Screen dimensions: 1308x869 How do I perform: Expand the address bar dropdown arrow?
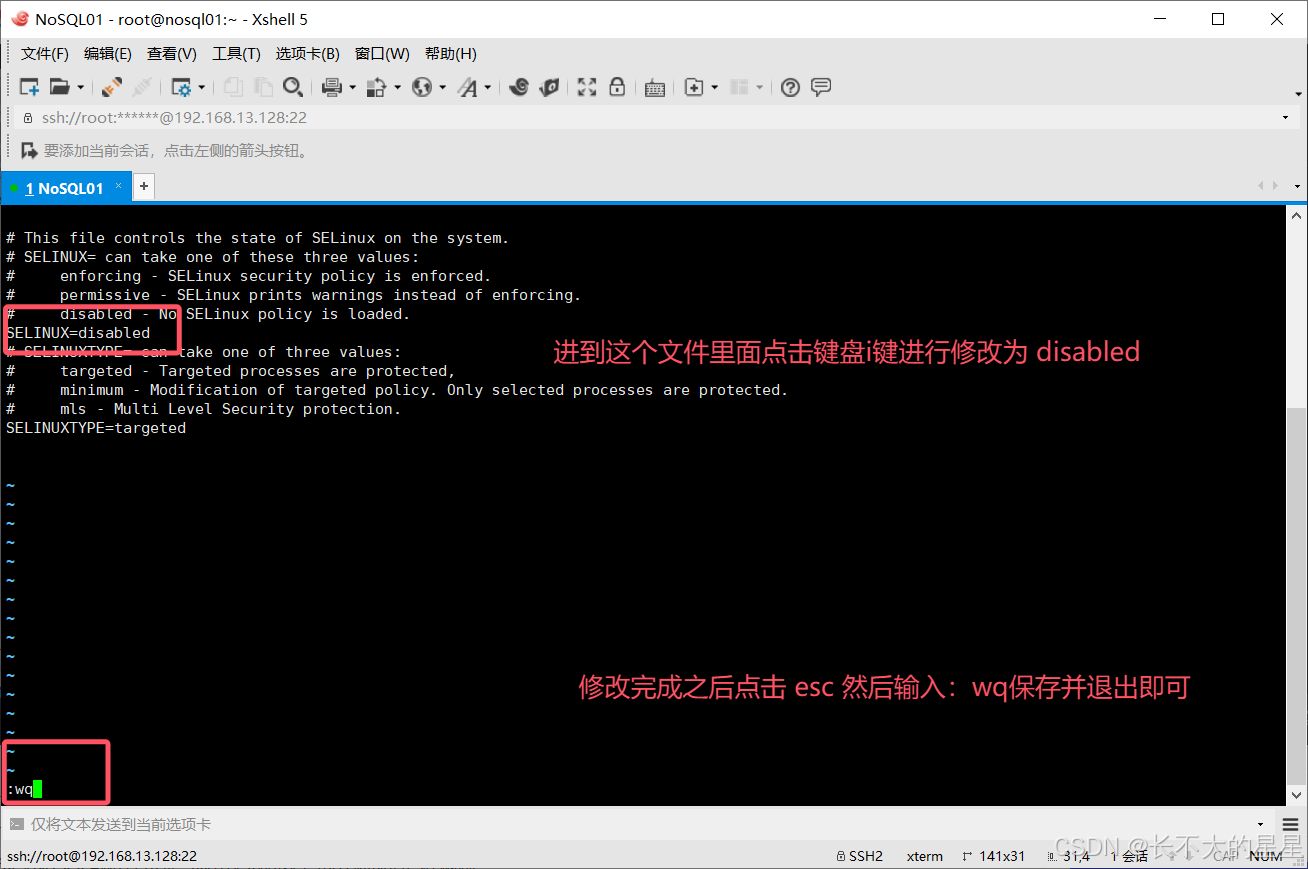tap(1286, 118)
